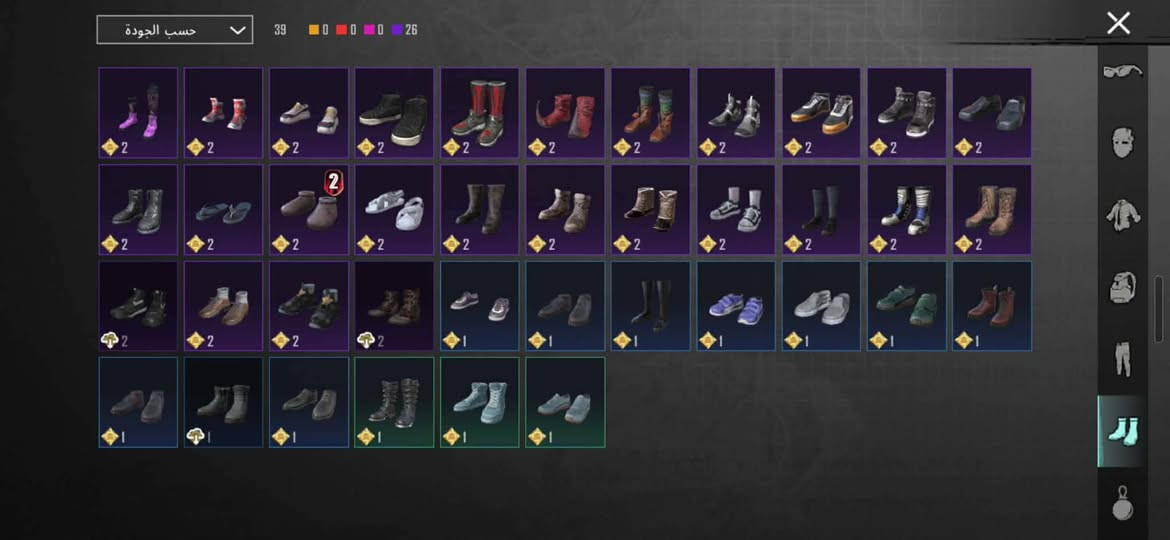Select the blue flip-flops item
Viewport: 1170px width, 540px height.
(x=223, y=210)
